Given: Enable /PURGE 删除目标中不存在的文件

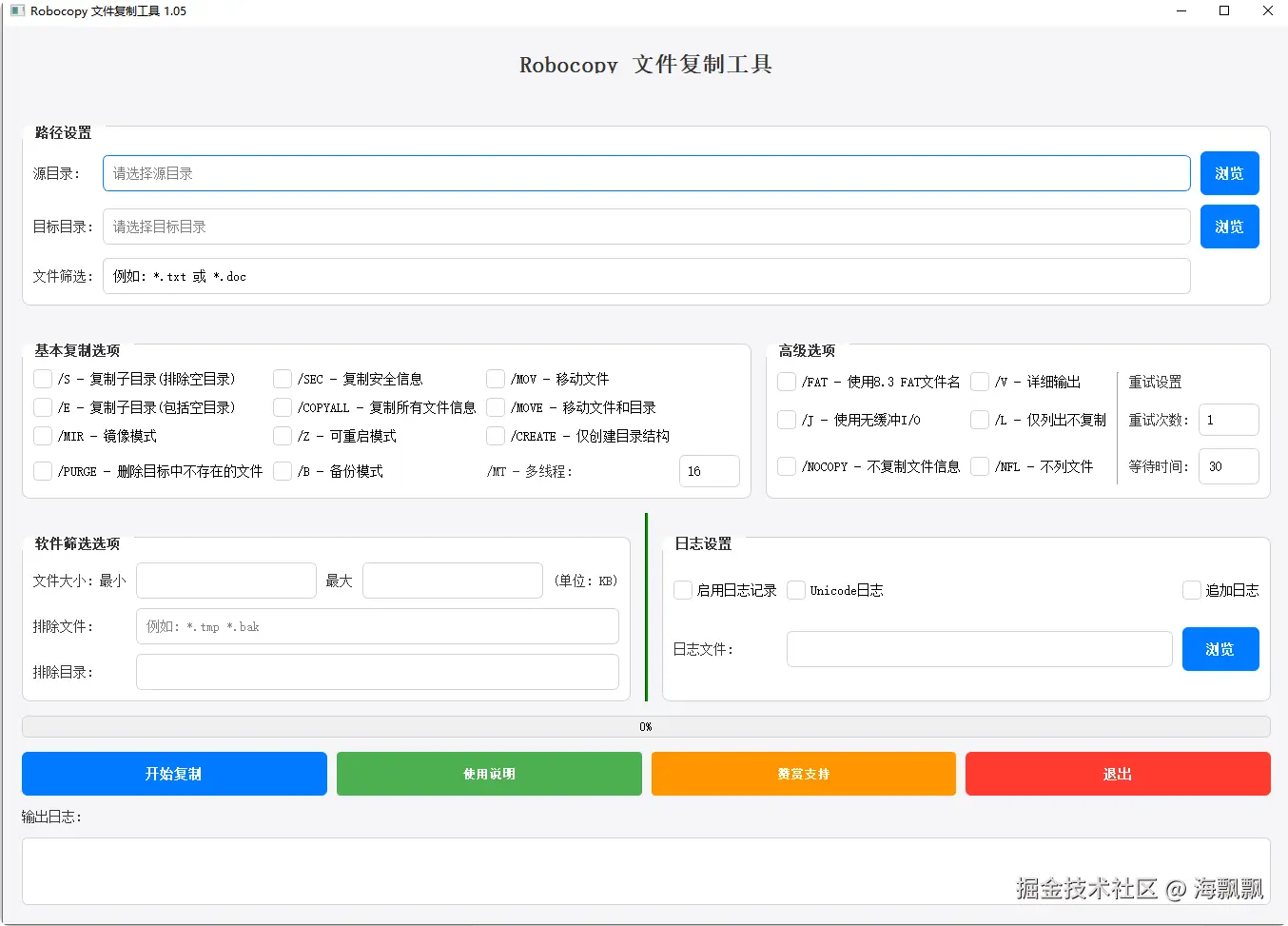Looking at the screenshot, I should (43, 470).
